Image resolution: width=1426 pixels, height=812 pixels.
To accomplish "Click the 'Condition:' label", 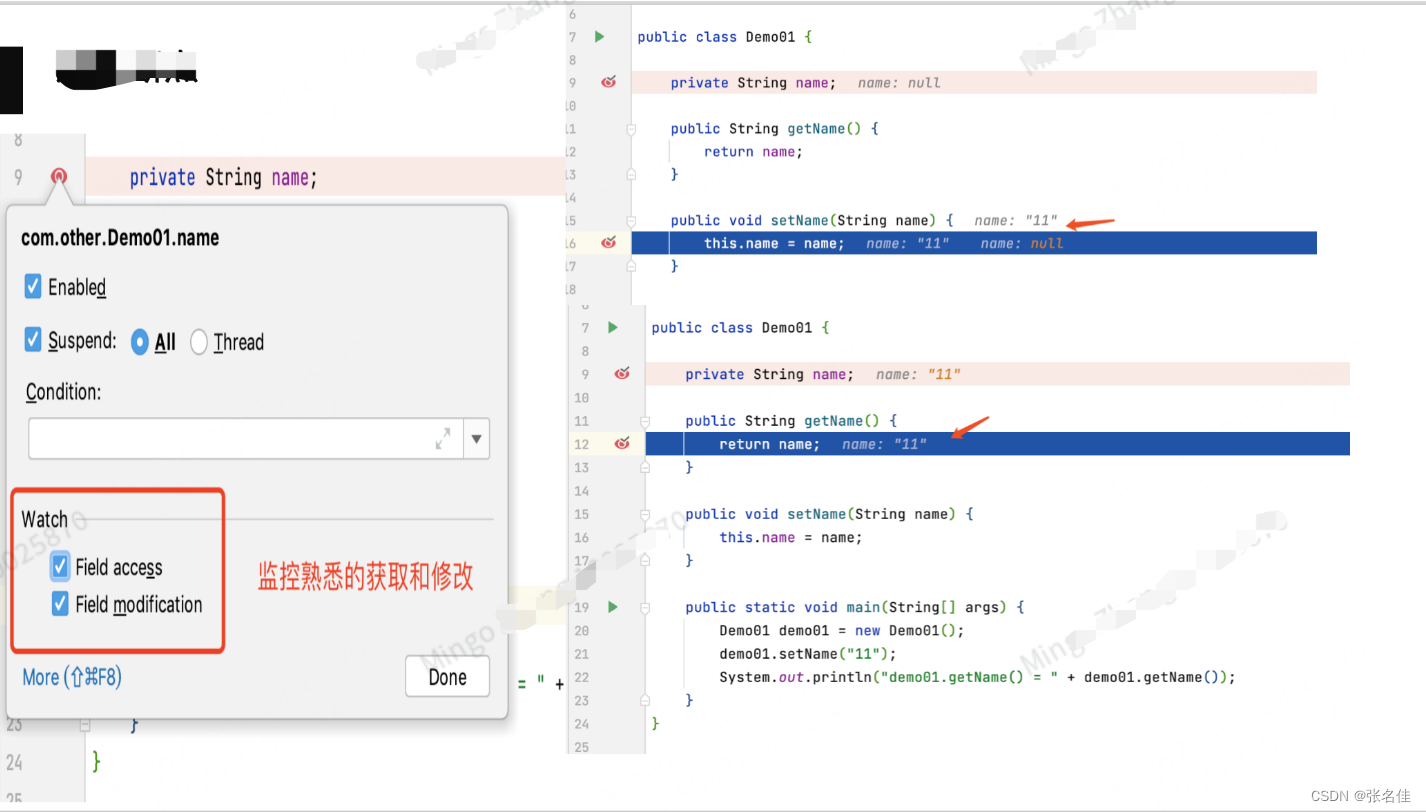I will tap(64, 392).
